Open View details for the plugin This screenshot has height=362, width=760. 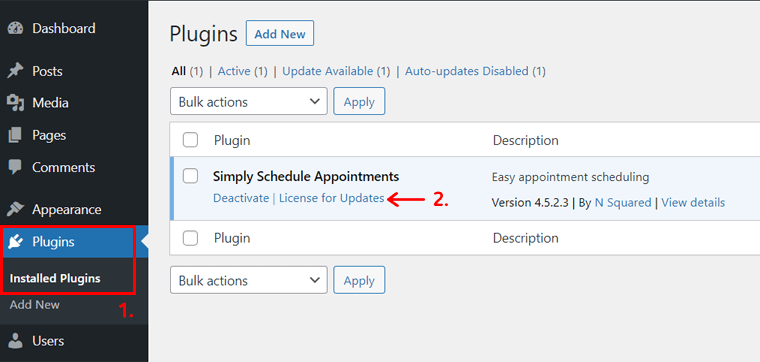click(x=693, y=203)
